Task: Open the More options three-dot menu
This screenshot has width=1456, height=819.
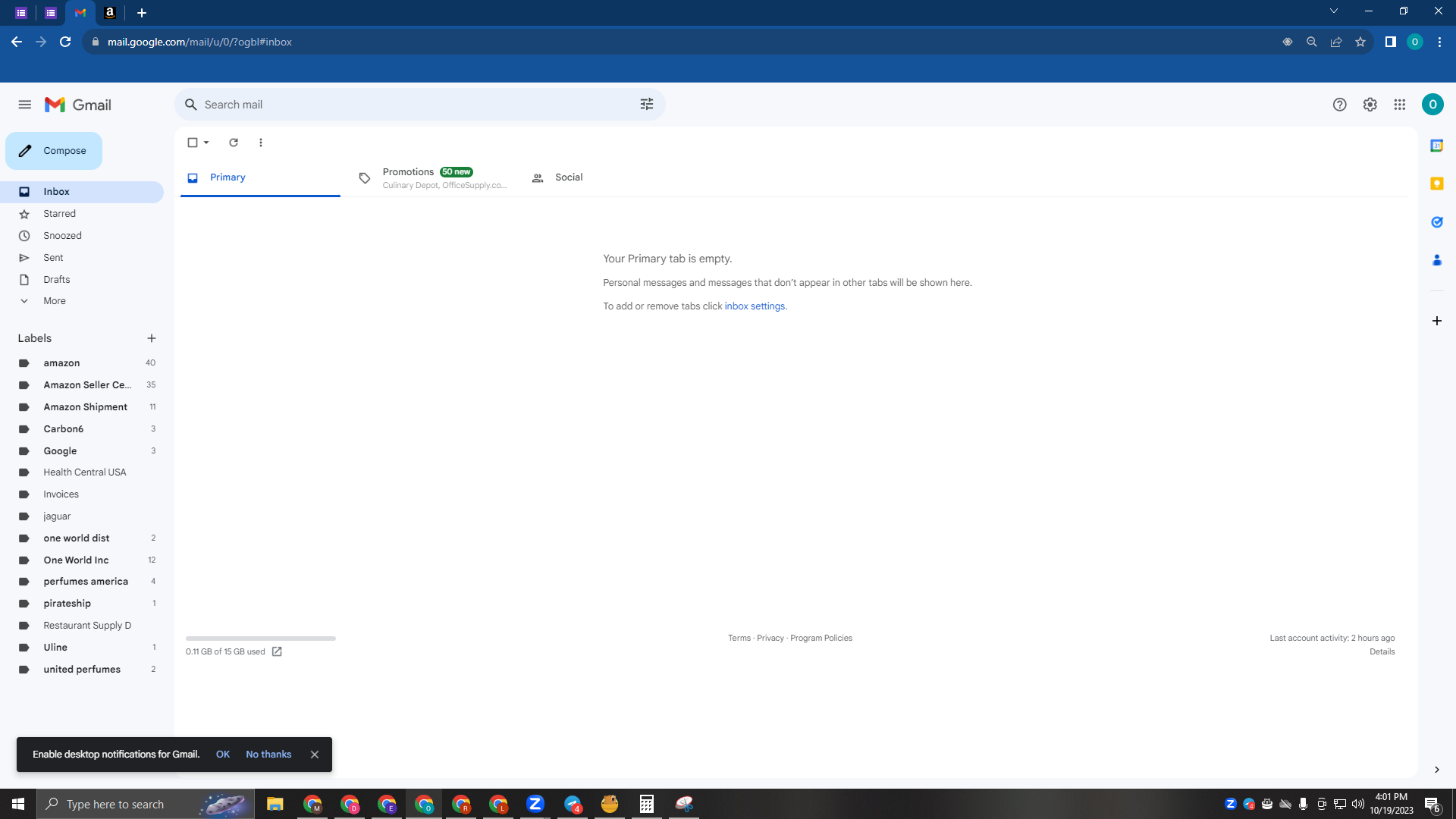Action: click(261, 143)
